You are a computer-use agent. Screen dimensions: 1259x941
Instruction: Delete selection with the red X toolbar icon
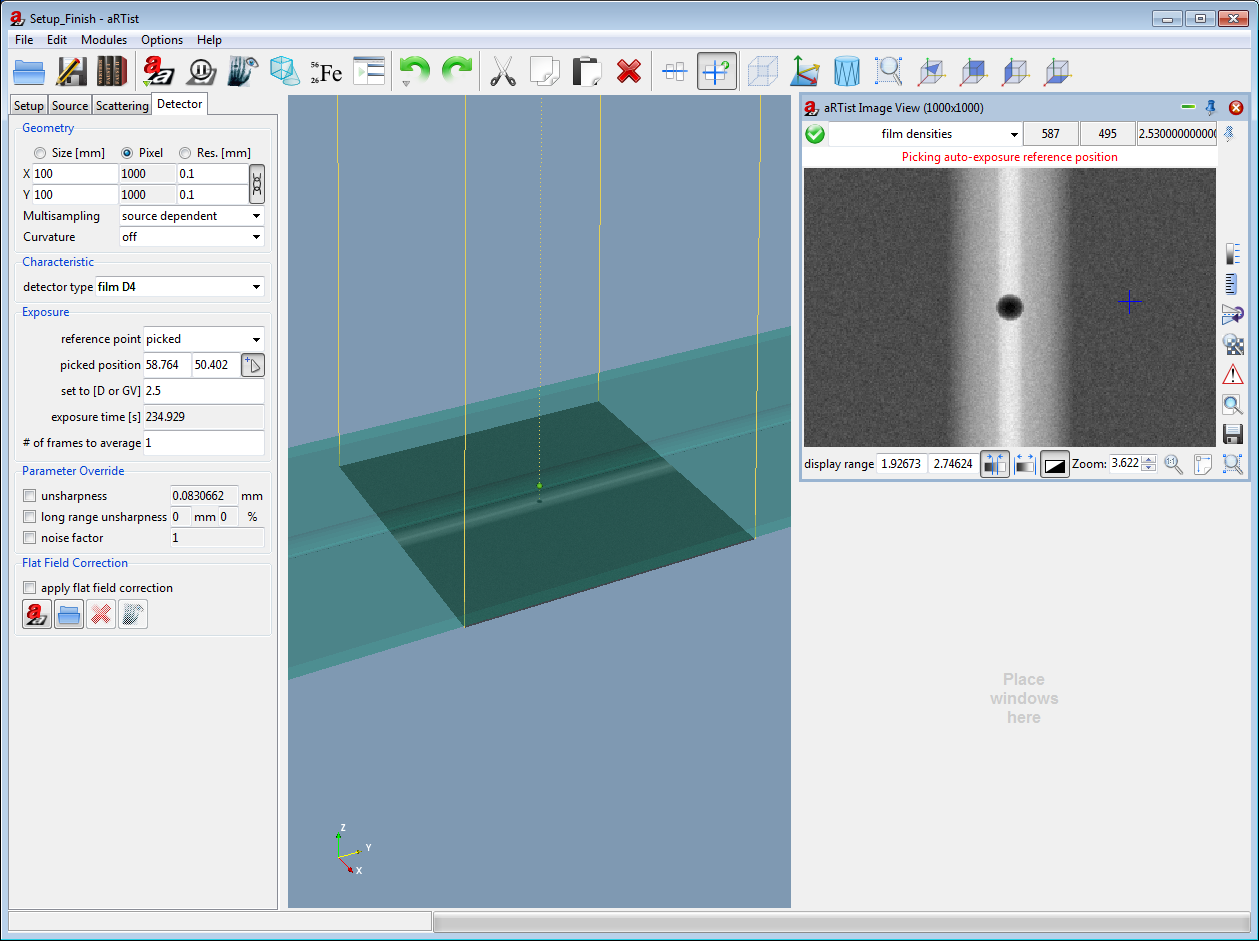coord(628,72)
